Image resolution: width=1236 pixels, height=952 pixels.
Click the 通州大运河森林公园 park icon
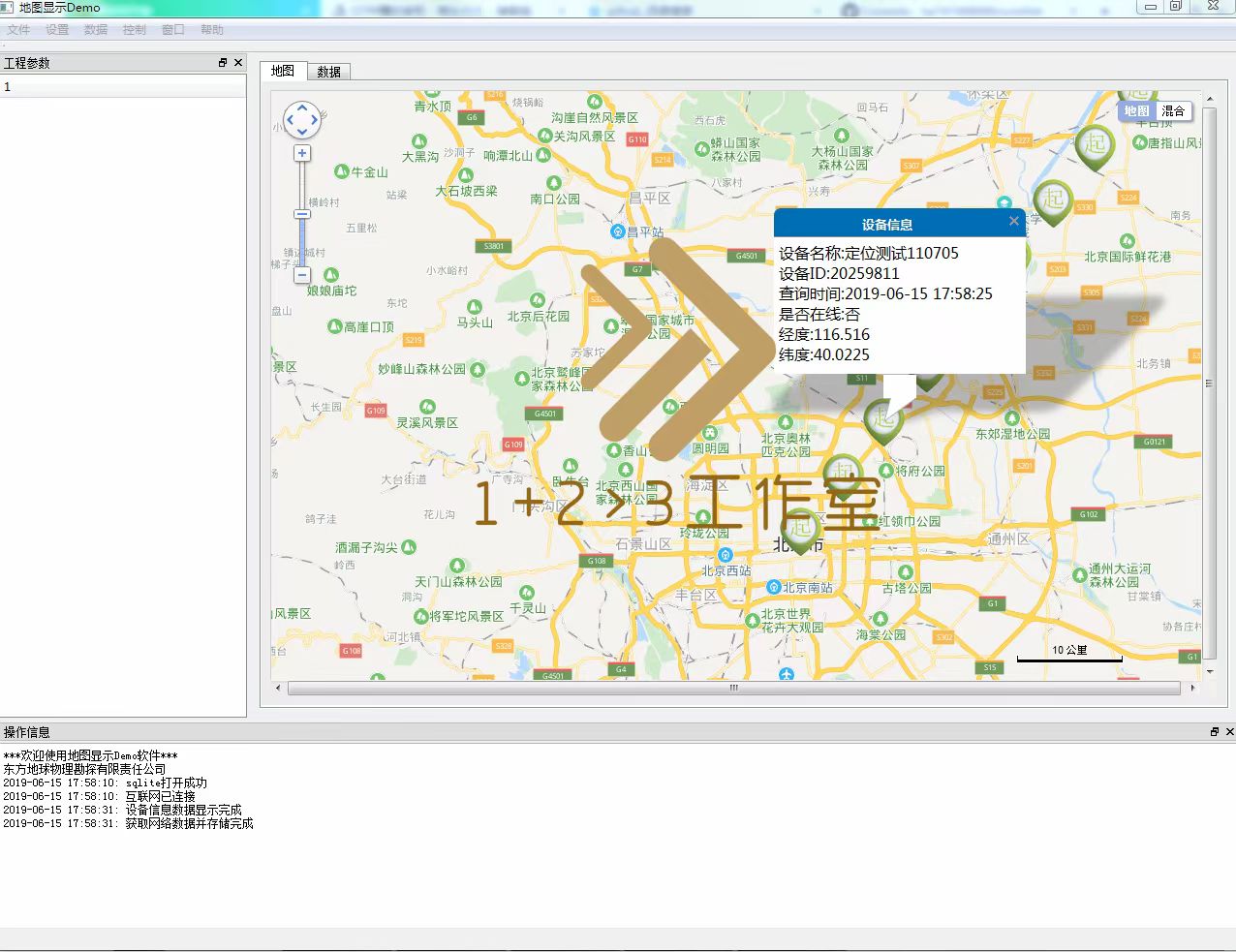(1080, 575)
